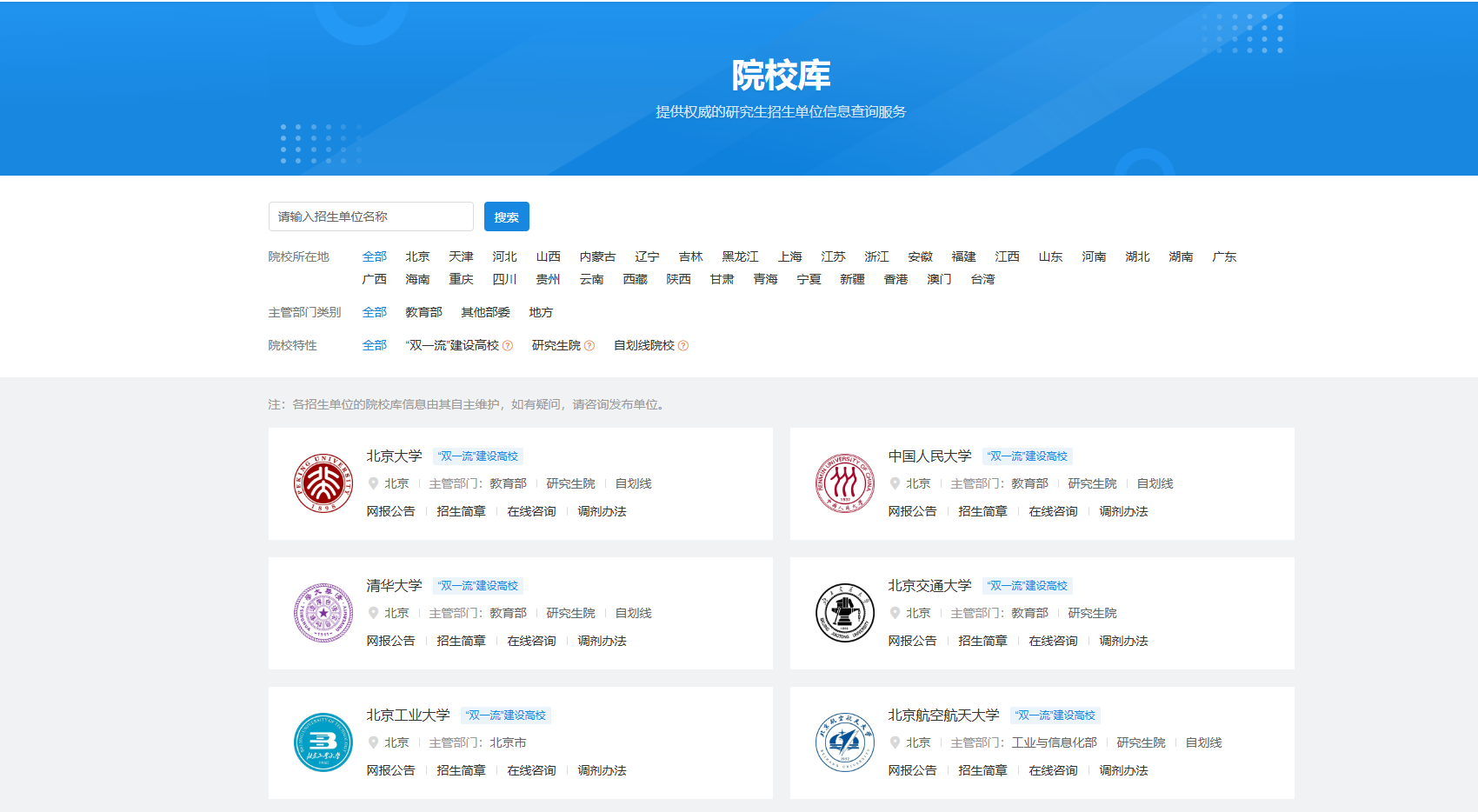Open 调剂办法 for 北京航空航天大学

[x=1123, y=770]
